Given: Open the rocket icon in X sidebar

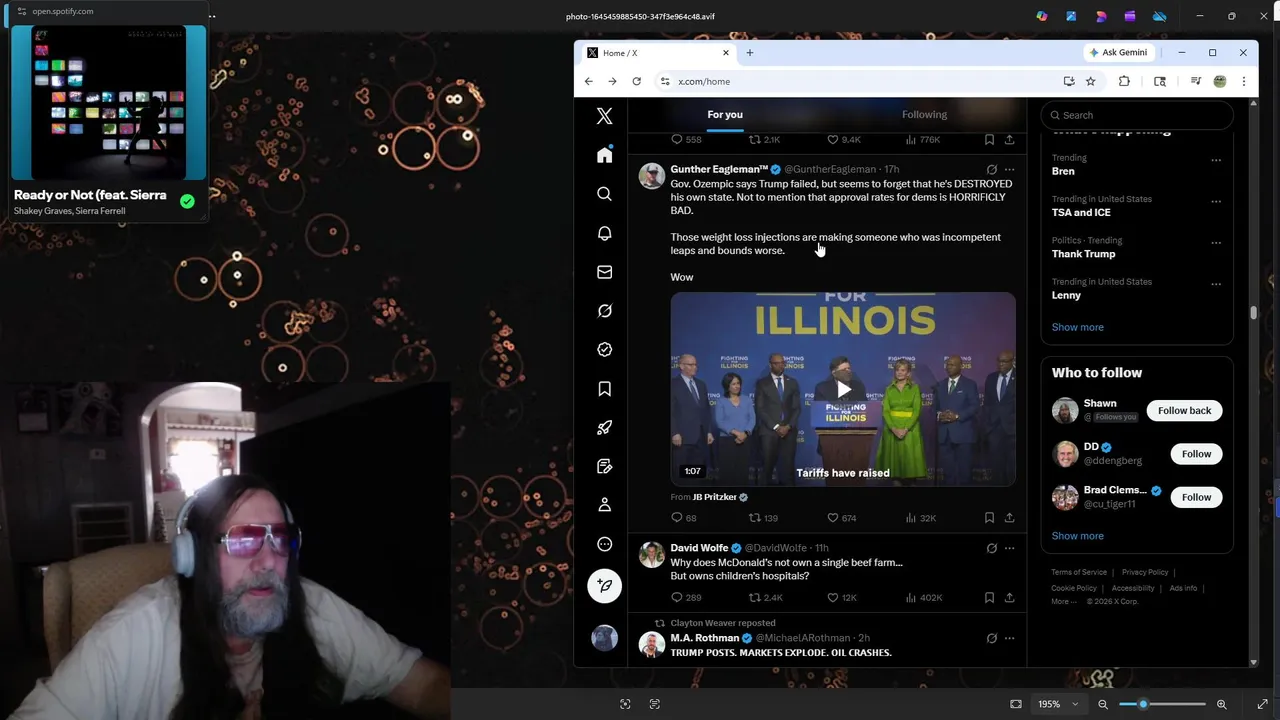Looking at the screenshot, I should pyautogui.click(x=604, y=428).
